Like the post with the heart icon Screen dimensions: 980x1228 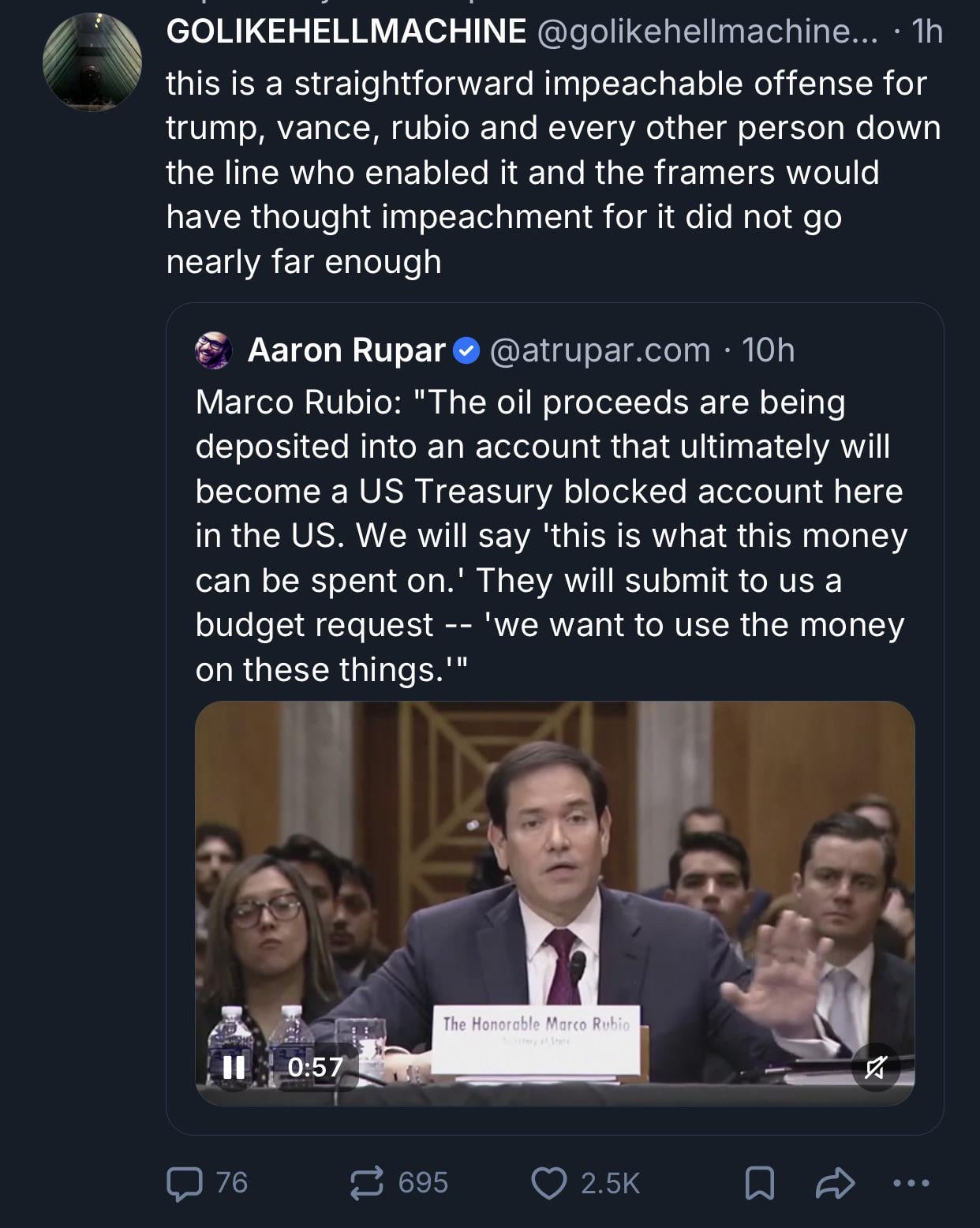(x=549, y=1183)
